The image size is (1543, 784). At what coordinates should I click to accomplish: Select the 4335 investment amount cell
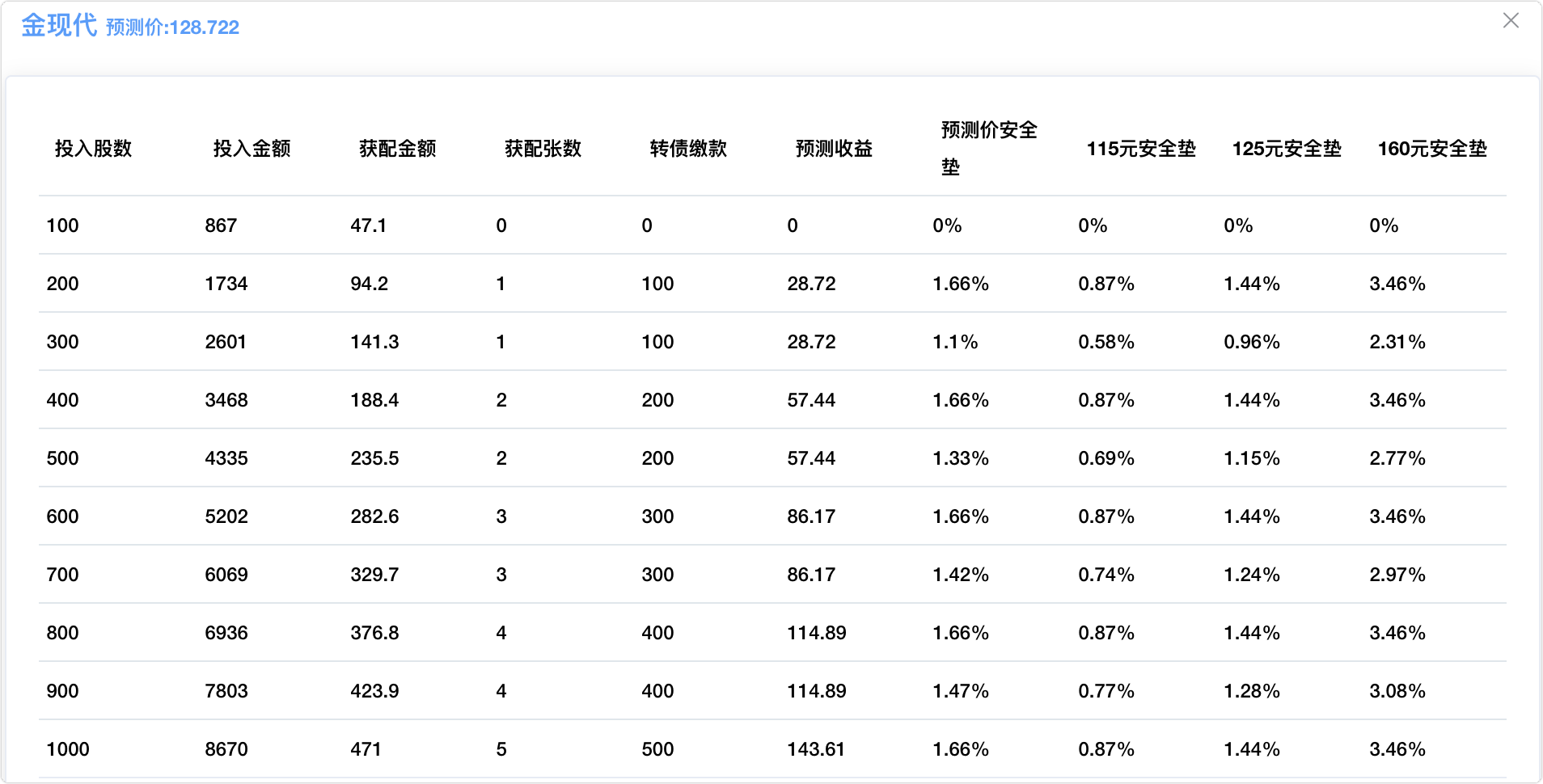coord(226,458)
